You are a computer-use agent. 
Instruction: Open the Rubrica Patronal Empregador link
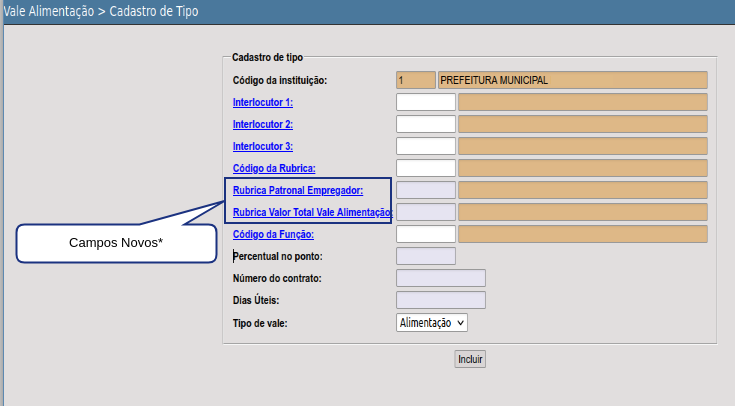click(x=297, y=190)
